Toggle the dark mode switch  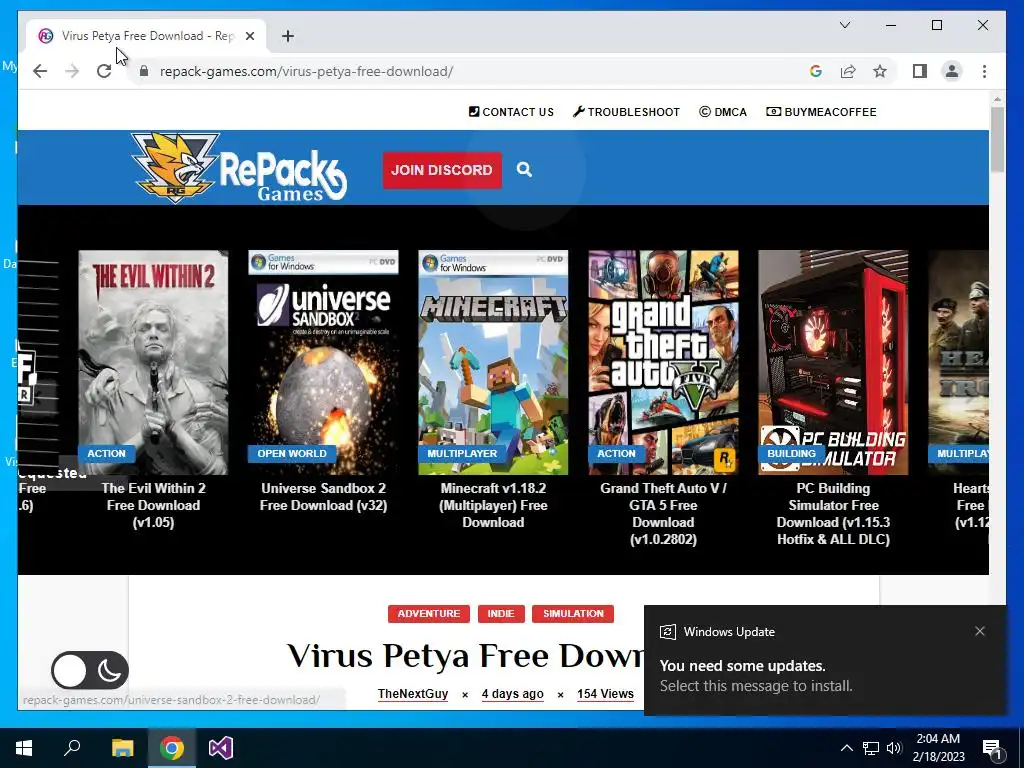(x=89, y=670)
